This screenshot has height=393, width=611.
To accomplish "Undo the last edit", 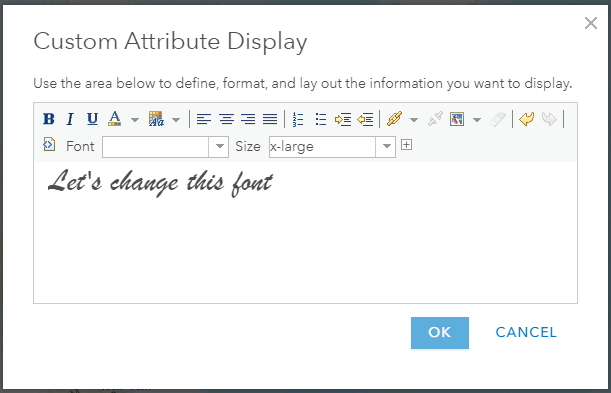I will 526,119.
